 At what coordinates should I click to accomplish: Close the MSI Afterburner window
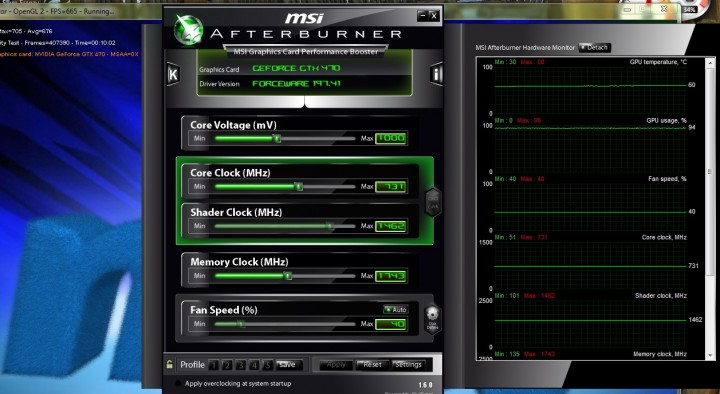click(434, 16)
